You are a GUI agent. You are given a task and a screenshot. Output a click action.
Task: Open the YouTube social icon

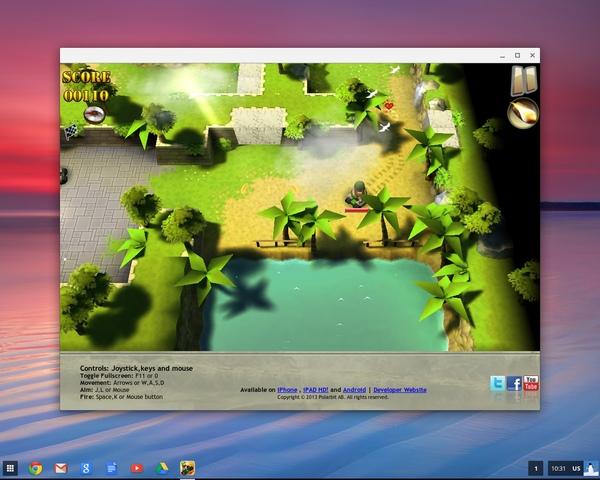(531, 383)
